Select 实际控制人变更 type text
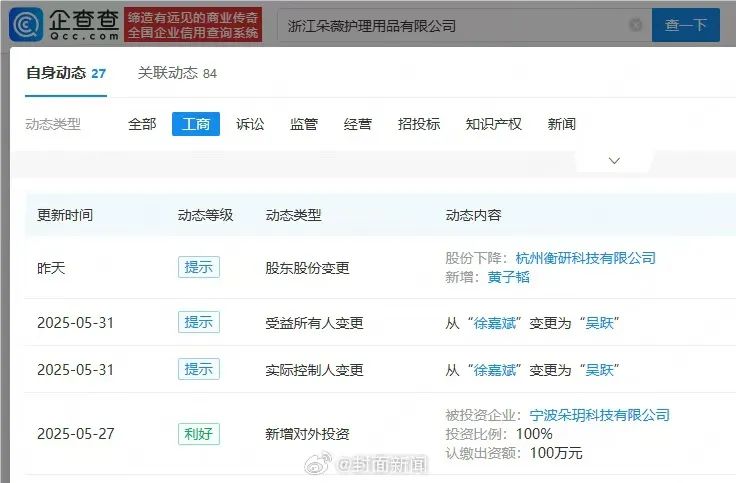 [314, 370]
